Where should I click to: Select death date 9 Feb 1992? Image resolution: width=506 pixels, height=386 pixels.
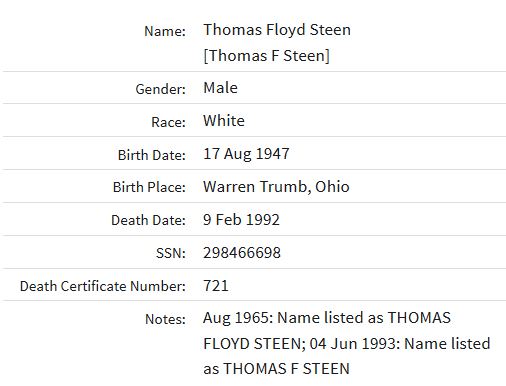coord(241,220)
